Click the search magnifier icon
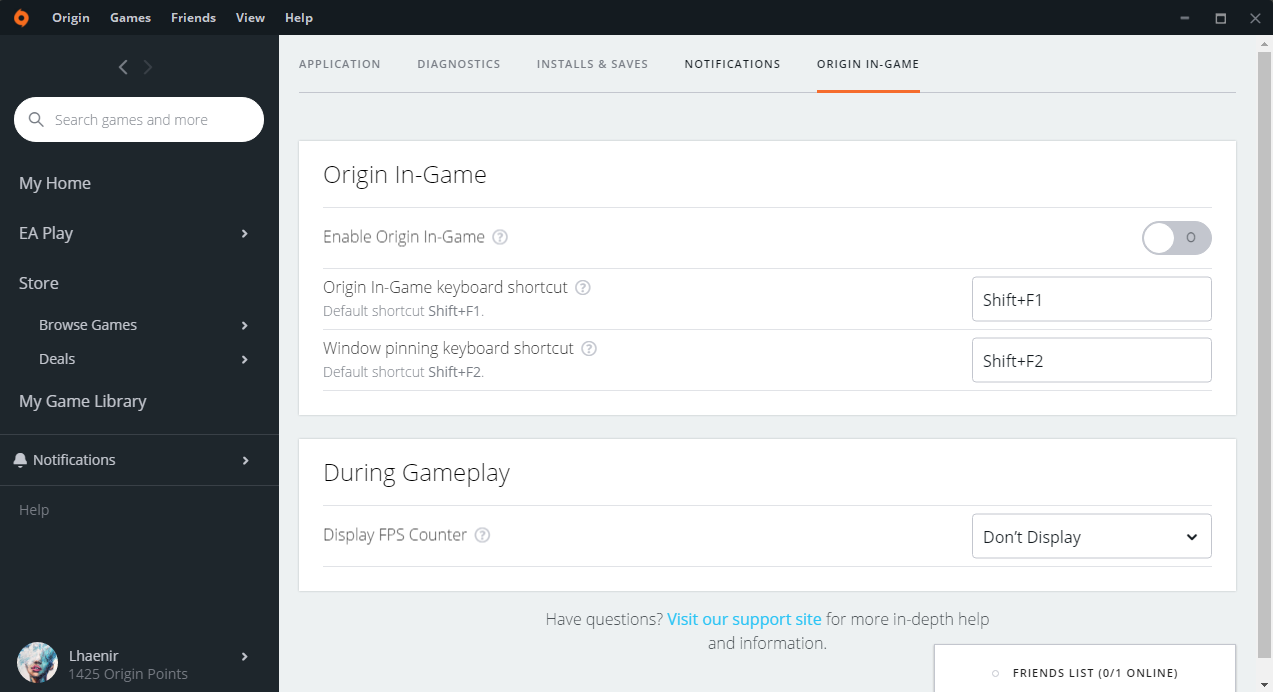 coord(37,120)
